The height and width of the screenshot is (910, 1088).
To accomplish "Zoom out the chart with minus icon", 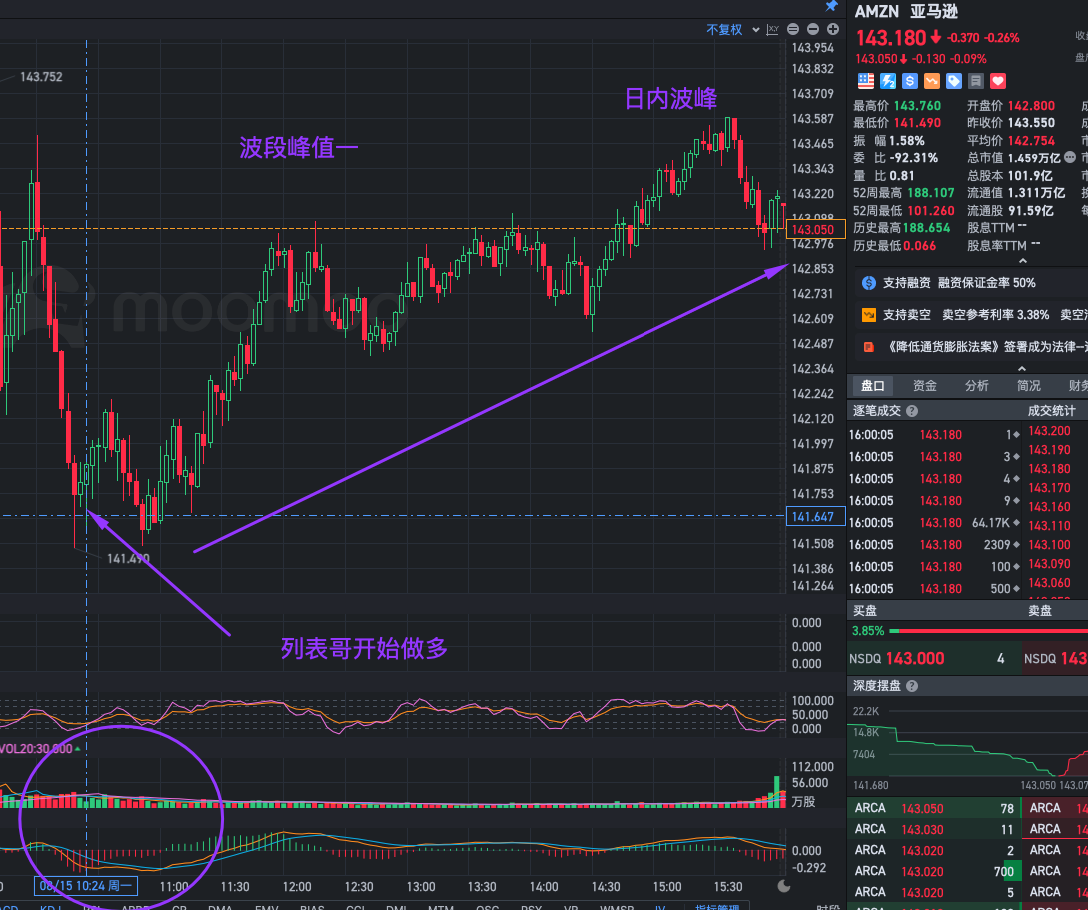I will click(x=813, y=29).
